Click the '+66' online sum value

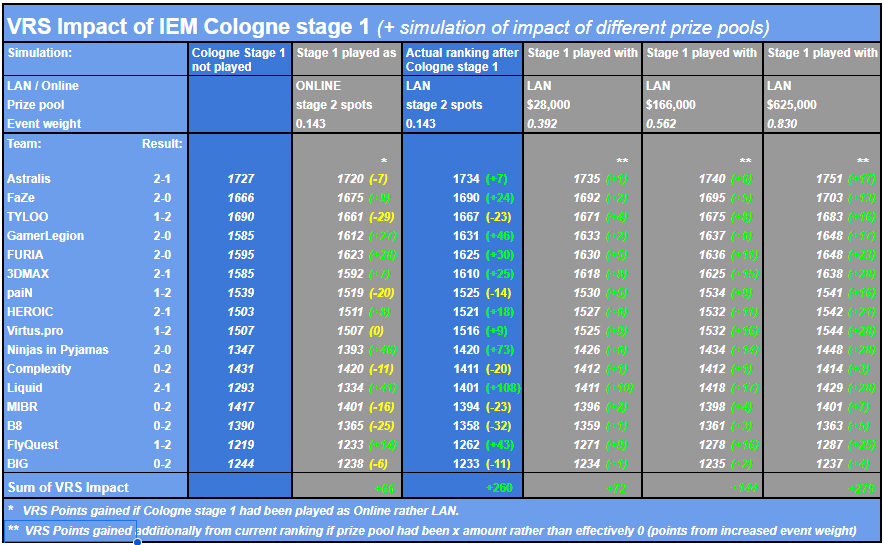[x=384, y=489]
